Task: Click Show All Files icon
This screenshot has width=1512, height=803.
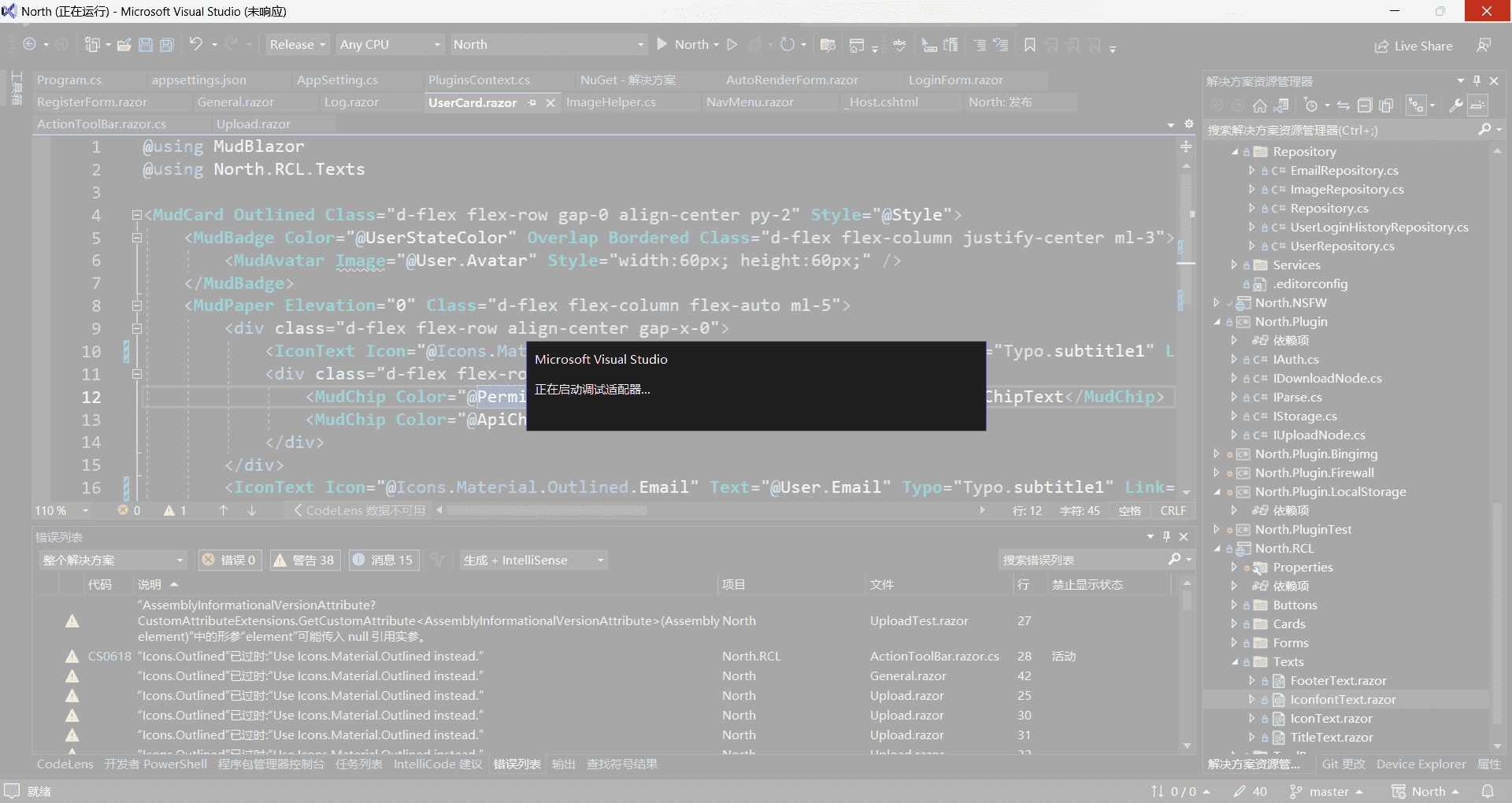Action: (1386, 105)
